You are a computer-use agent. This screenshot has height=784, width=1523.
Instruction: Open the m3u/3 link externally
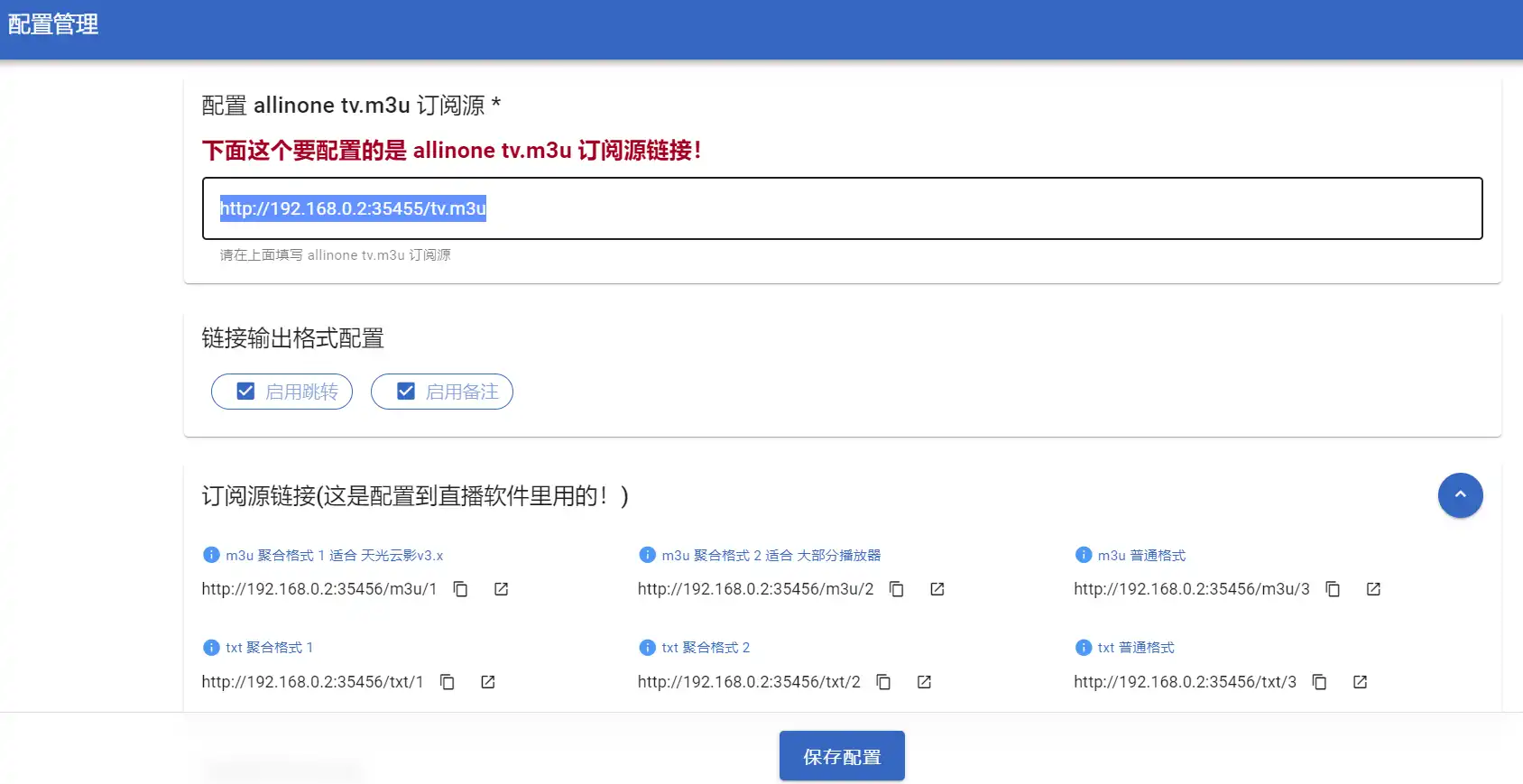[x=1373, y=589]
